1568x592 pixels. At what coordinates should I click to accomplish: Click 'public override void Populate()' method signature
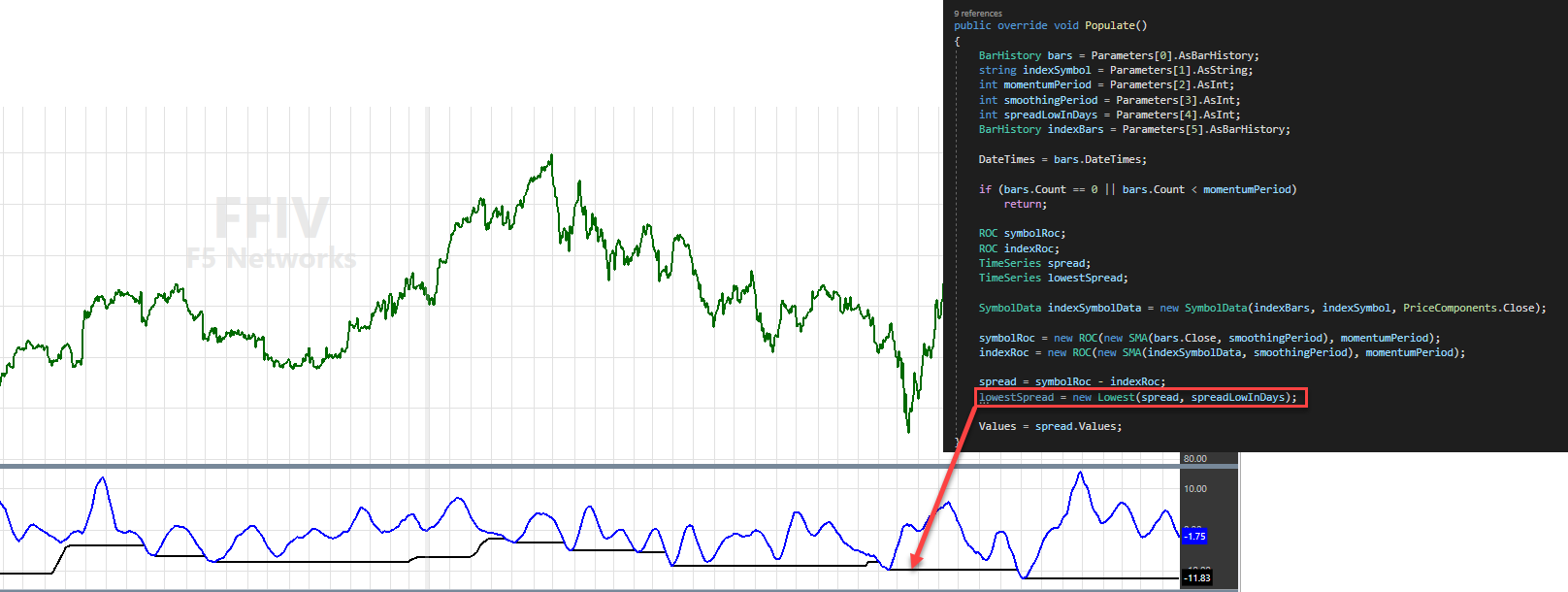point(1050,25)
